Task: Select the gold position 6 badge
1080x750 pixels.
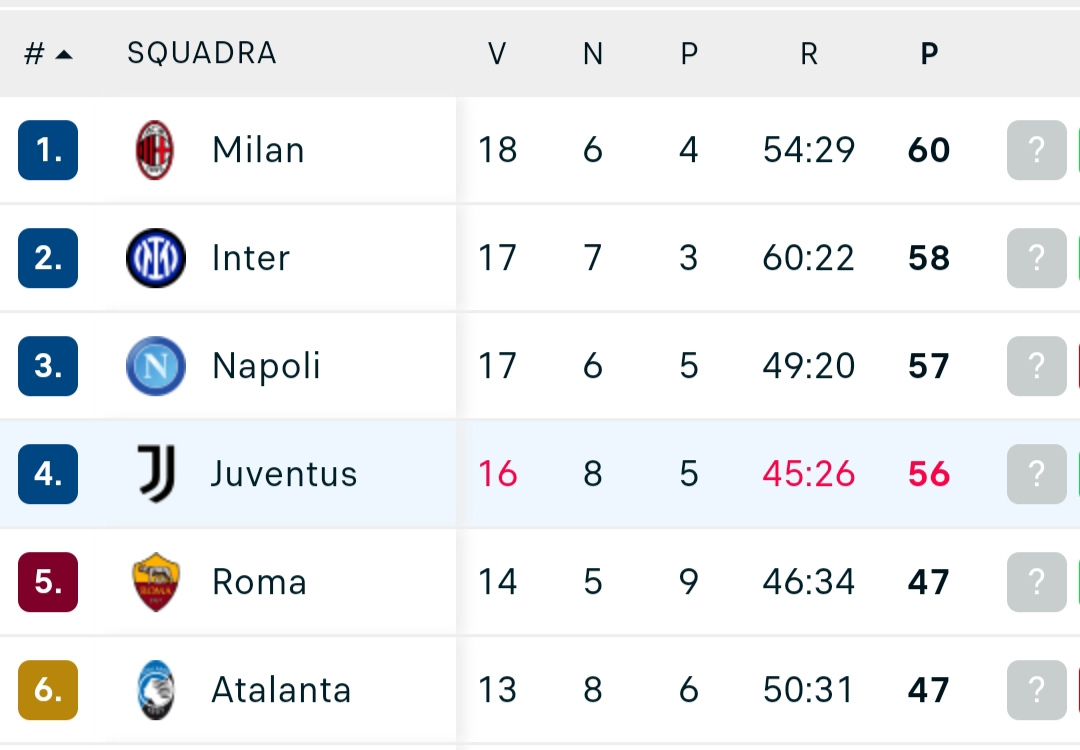Action: (x=48, y=690)
